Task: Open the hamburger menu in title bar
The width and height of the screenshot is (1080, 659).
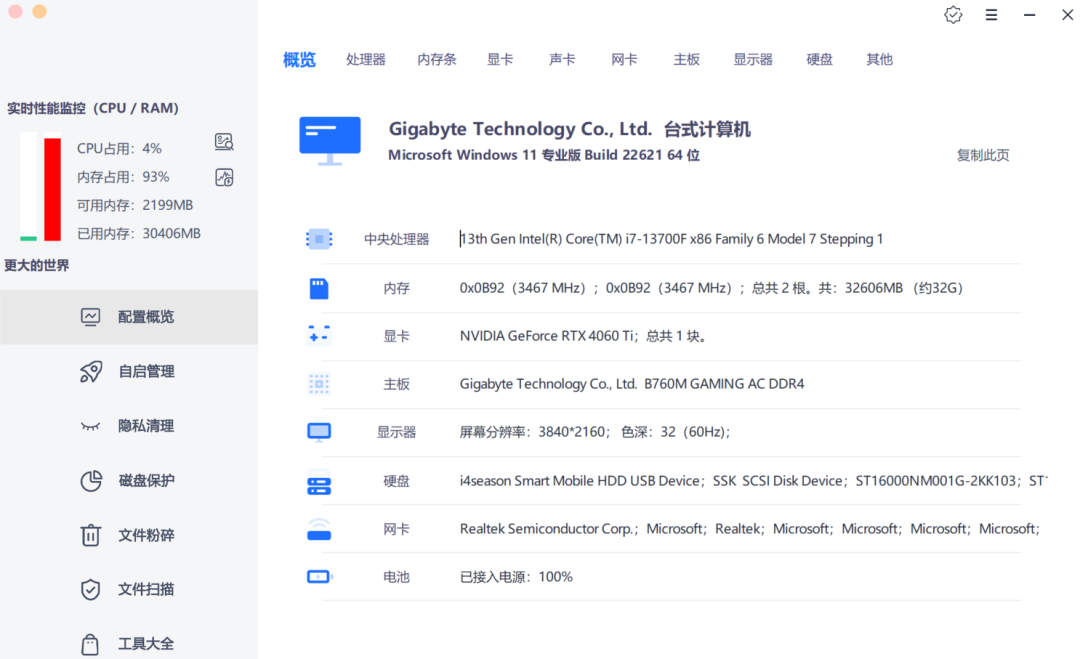Action: [x=991, y=14]
